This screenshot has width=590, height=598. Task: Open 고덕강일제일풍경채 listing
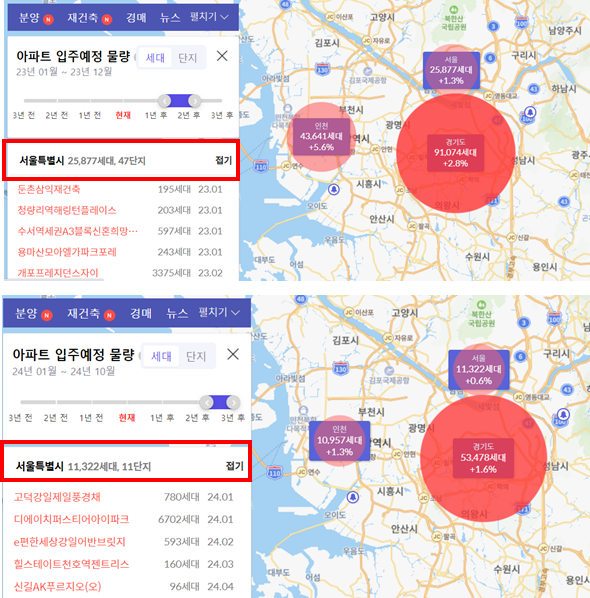pos(57,497)
